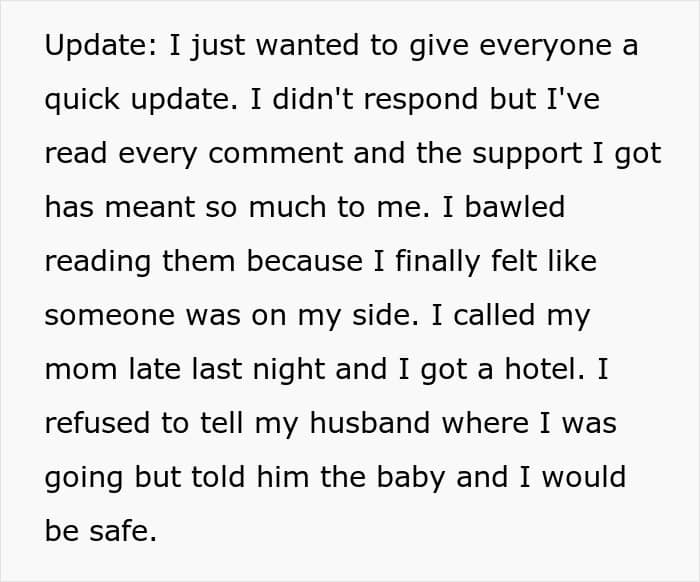Select the word "comment" in the text
Image resolution: width=700 pixels, height=582 pixels.
(x=275, y=154)
